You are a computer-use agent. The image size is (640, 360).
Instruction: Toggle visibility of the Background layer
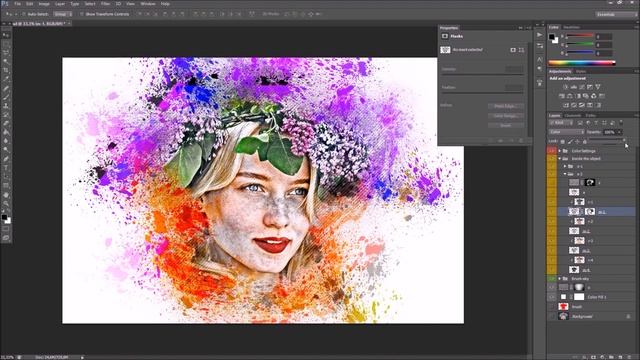pos(551,316)
